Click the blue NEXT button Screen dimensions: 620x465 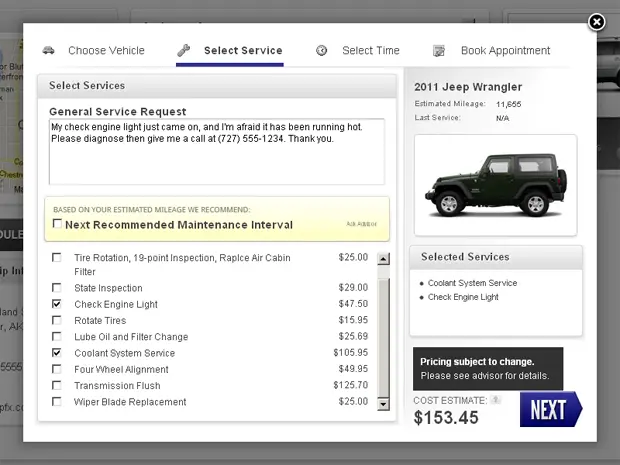coord(551,409)
